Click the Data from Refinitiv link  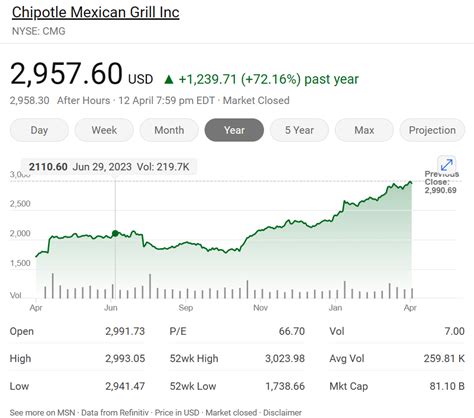click(x=115, y=412)
